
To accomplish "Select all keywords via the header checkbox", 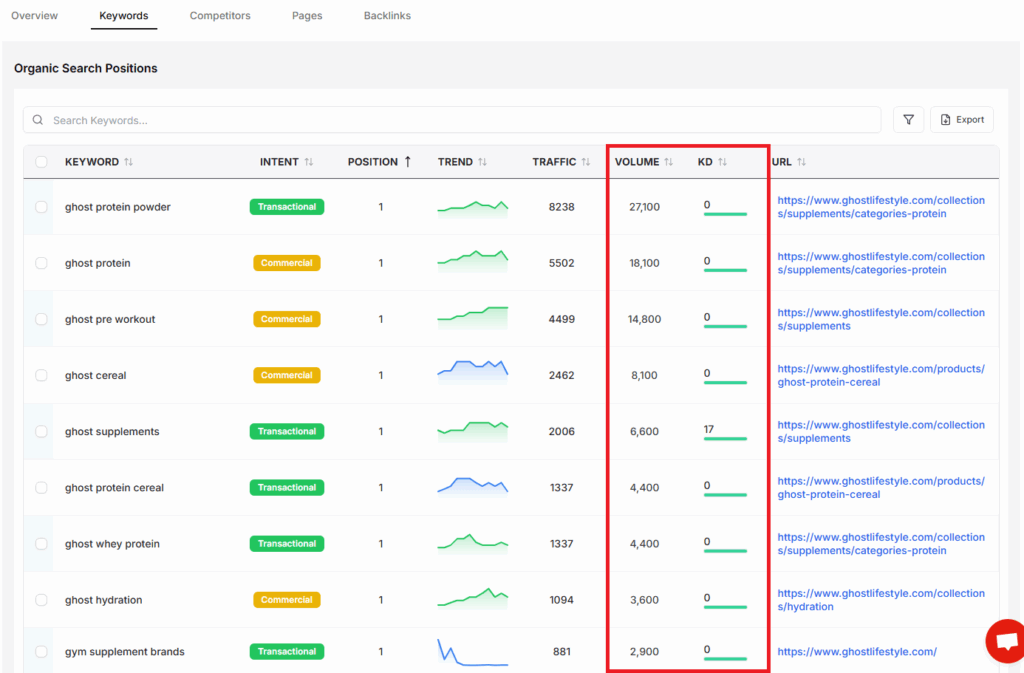I will [x=40, y=161].
